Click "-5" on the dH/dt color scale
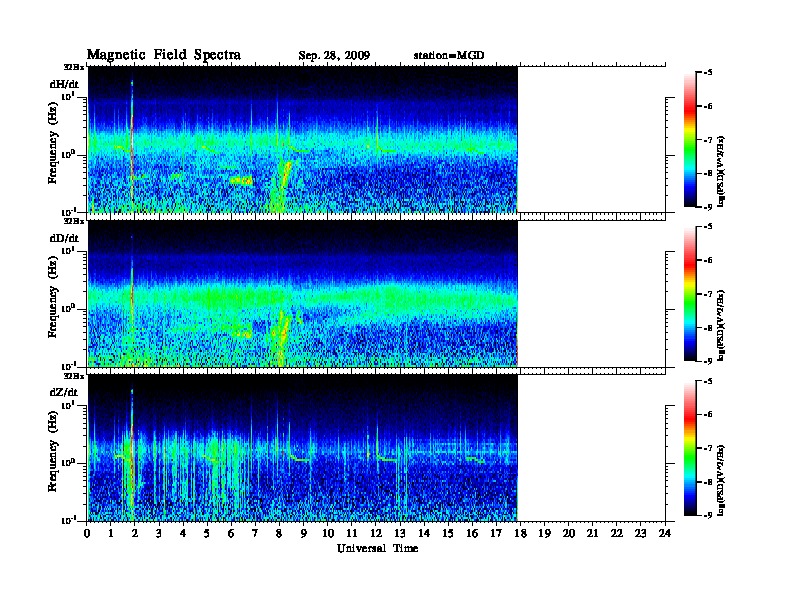 (708, 73)
